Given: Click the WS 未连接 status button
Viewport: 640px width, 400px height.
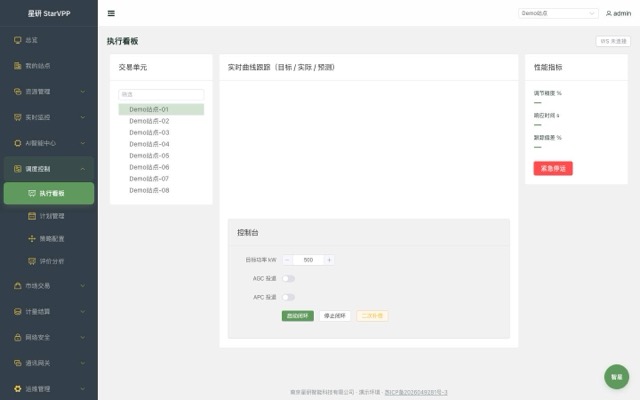Looking at the screenshot, I should tap(613, 41).
